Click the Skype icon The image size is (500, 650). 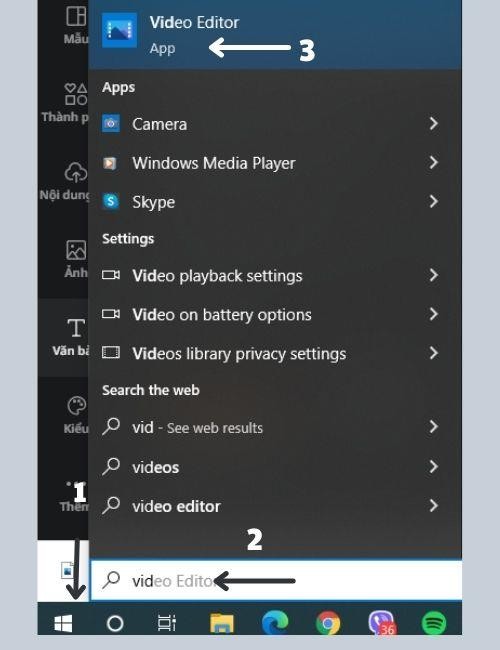tap(111, 201)
